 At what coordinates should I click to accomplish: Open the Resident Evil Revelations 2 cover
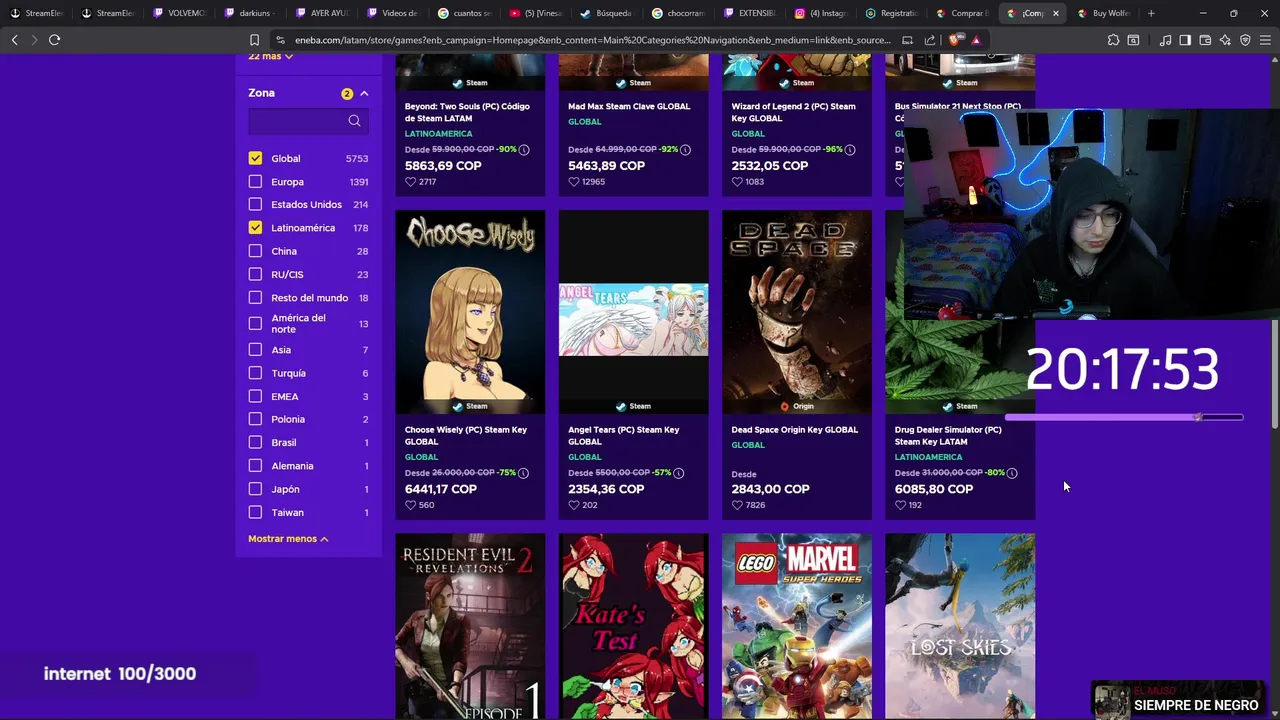coord(470,626)
